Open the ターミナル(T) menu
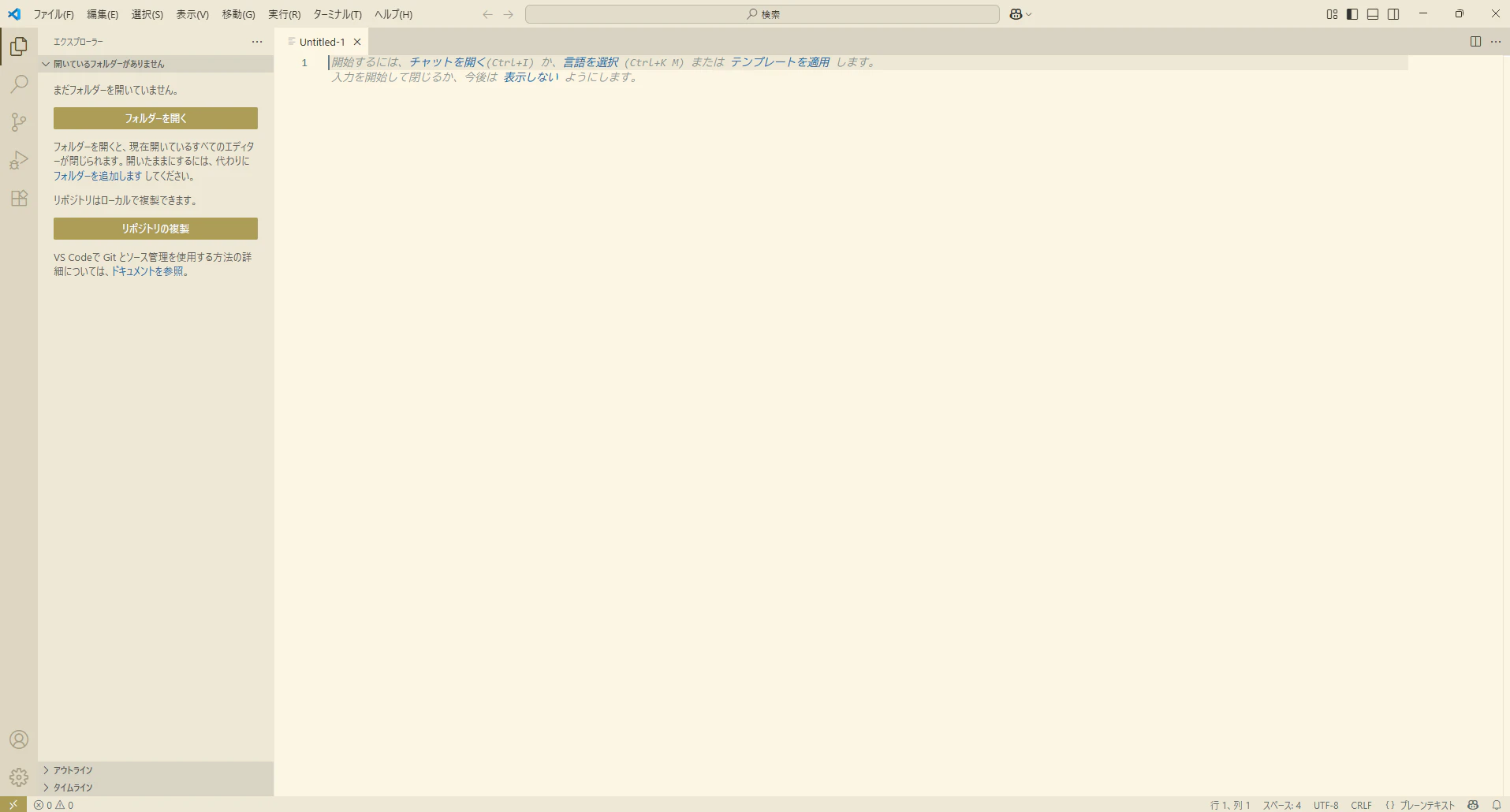1510x812 pixels. (x=337, y=14)
